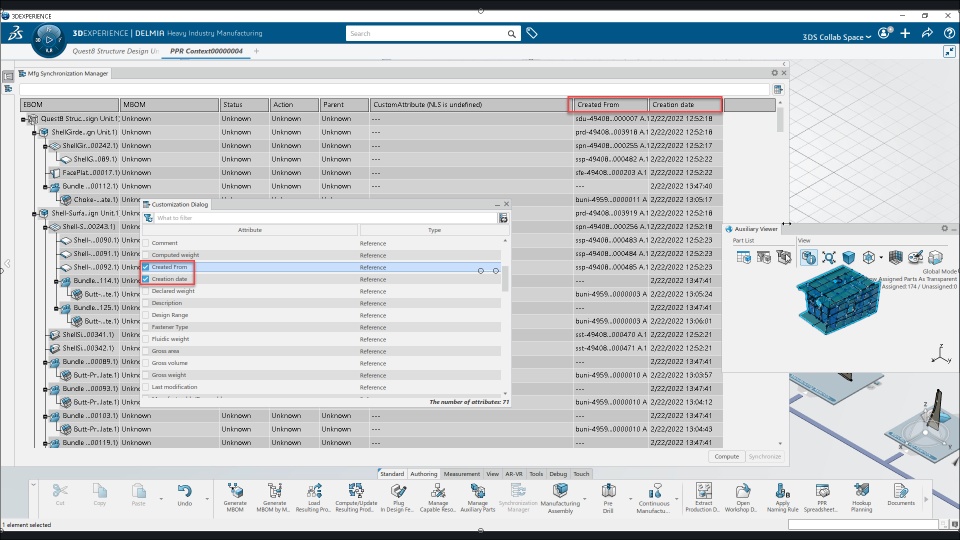The width and height of the screenshot is (960, 540).
Task: Open Load Resulting Product tool
Action: (x=314, y=491)
